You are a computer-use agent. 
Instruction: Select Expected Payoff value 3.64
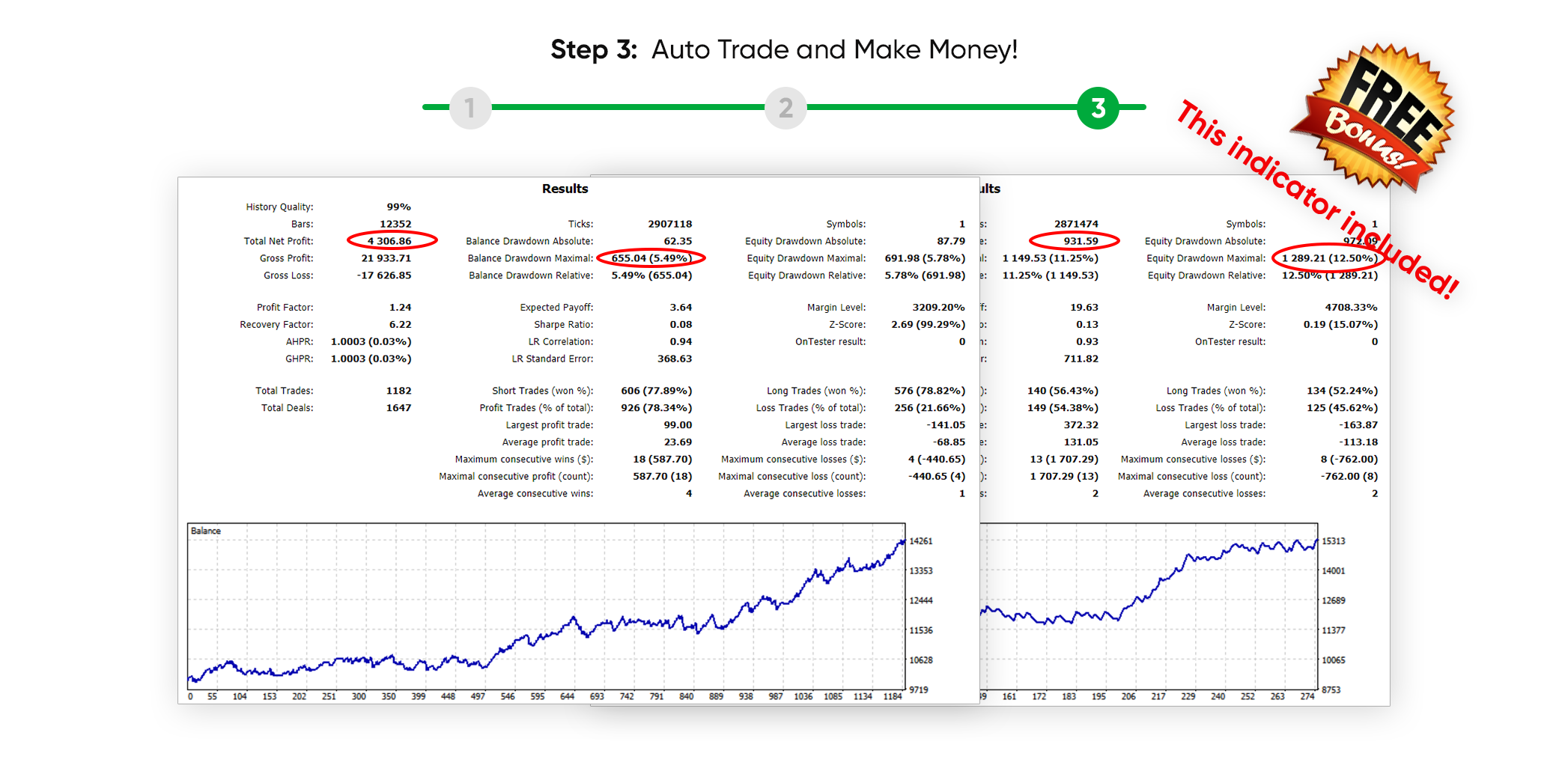(x=681, y=307)
